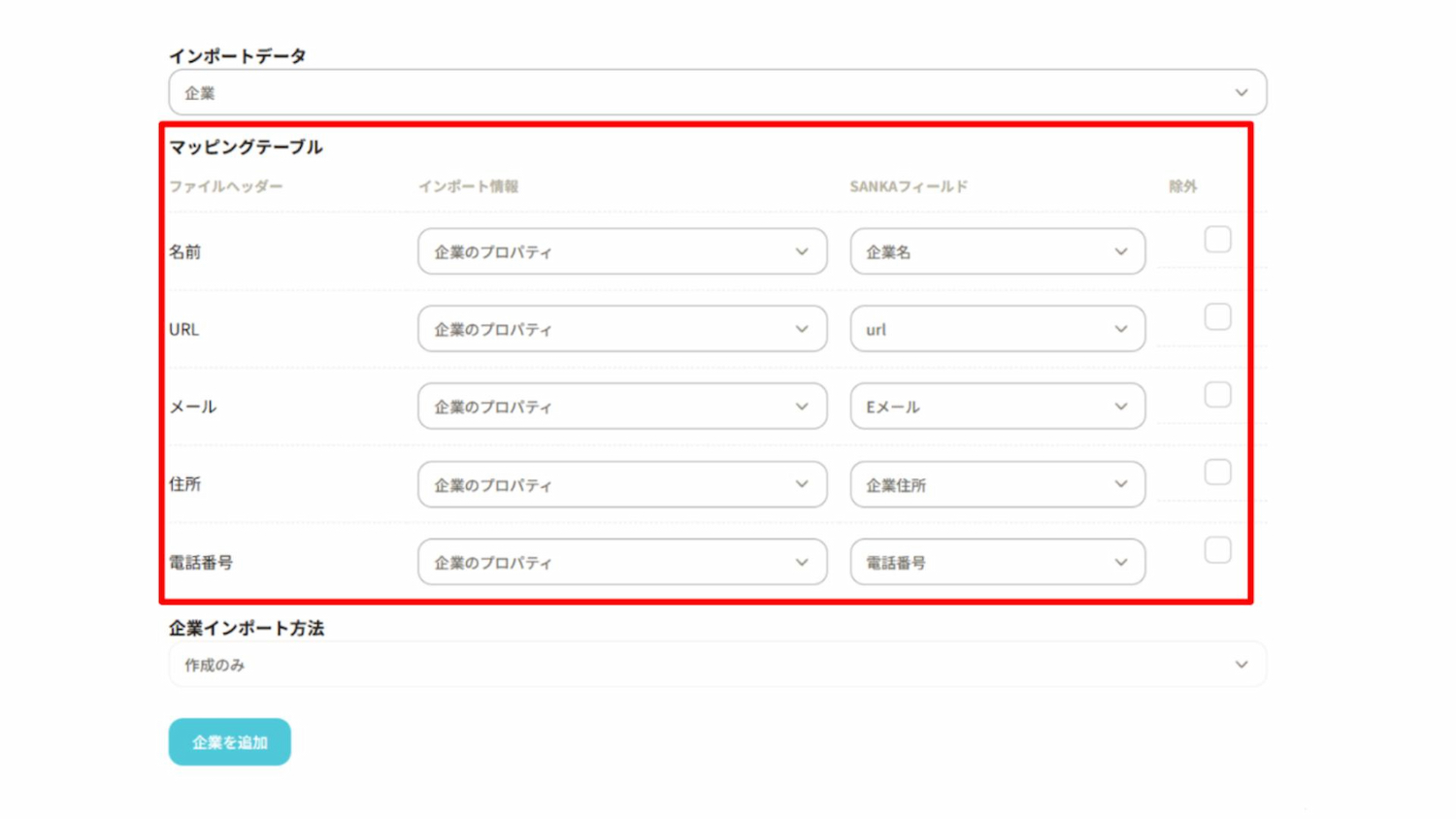1456x819 pixels.
Task: Check the exclude box for 名前 row
Action: click(1217, 240)
